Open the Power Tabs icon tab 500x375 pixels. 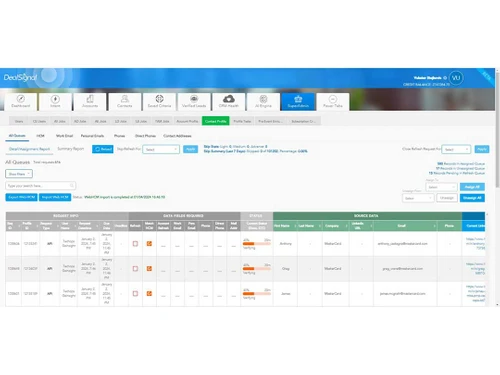(333, 102)
